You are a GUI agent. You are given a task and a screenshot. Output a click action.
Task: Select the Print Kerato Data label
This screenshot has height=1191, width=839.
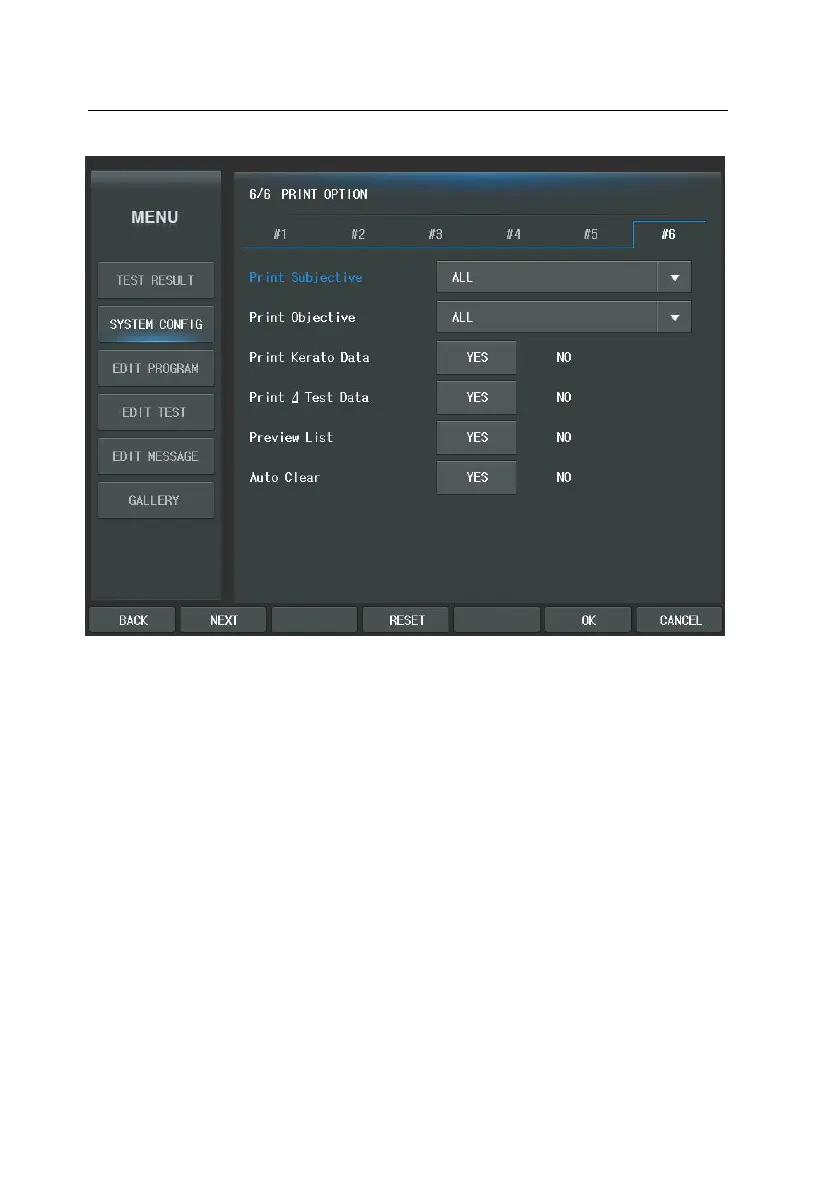pos(309,357)
